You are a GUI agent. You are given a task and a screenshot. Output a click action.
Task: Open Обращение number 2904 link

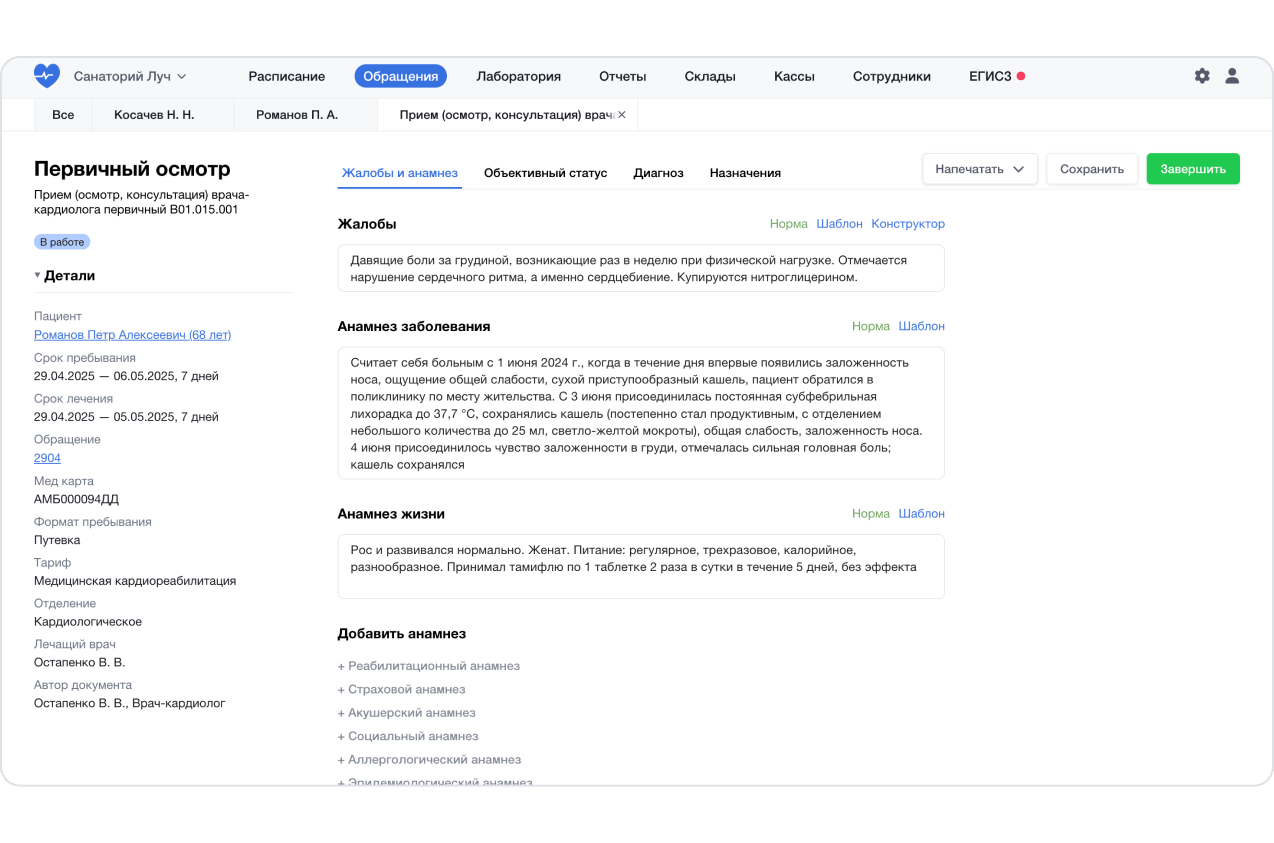pyautogui.click(x=47, y=458)
